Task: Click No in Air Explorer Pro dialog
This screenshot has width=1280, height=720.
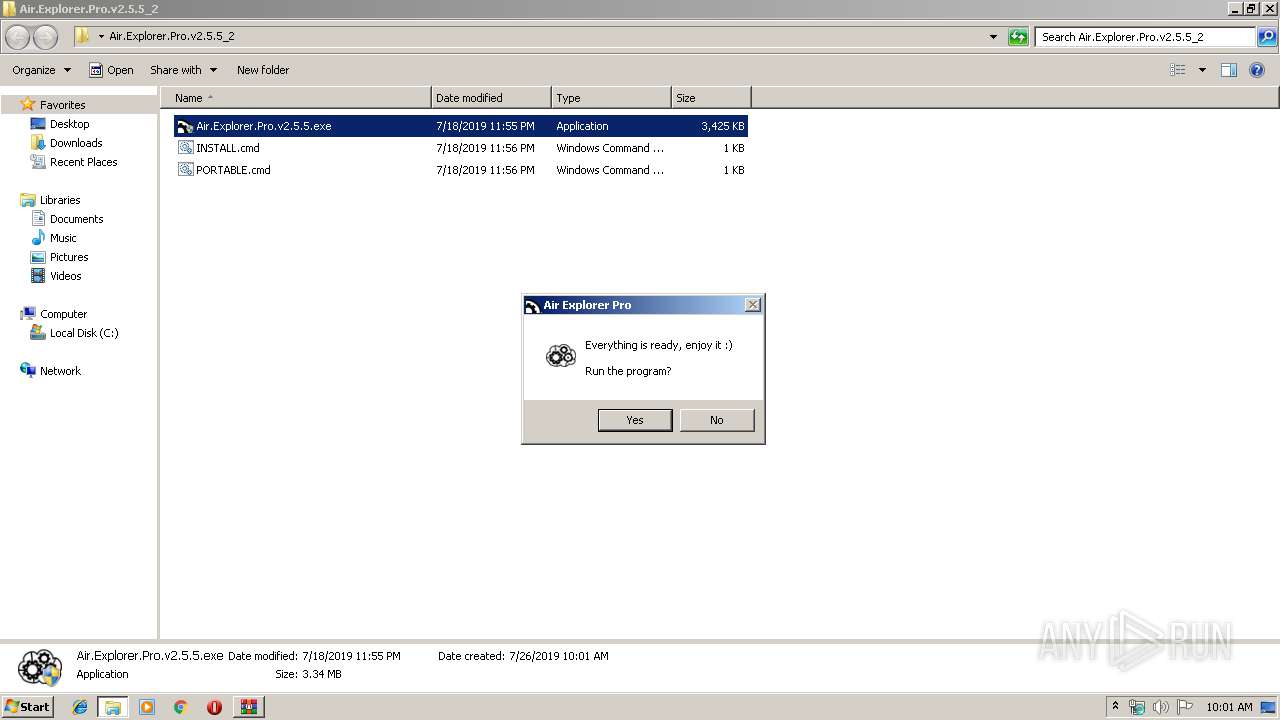Action: (x=717, y=420)
